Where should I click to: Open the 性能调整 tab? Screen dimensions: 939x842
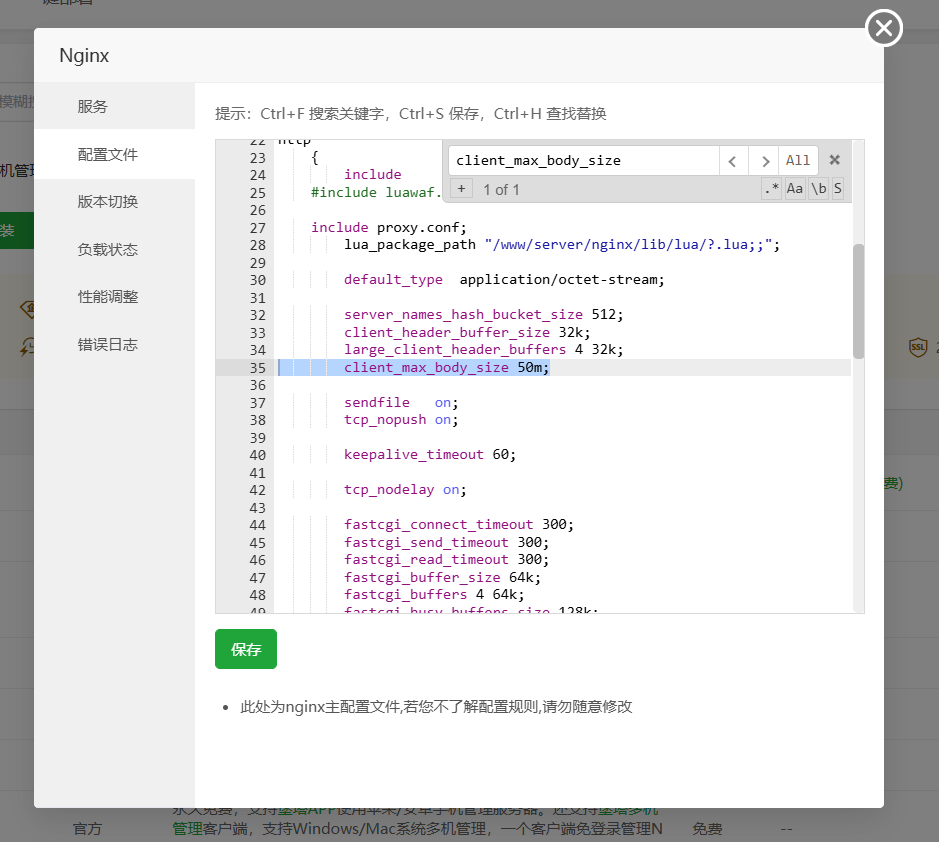(114, 296)
